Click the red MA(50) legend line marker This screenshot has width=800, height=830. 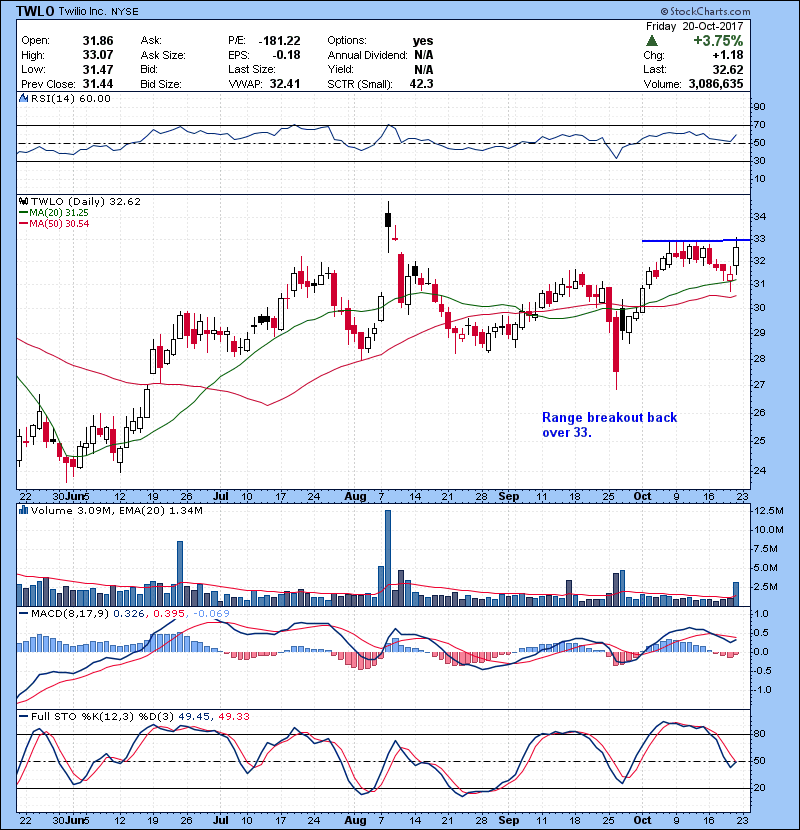tap(23, 224)
